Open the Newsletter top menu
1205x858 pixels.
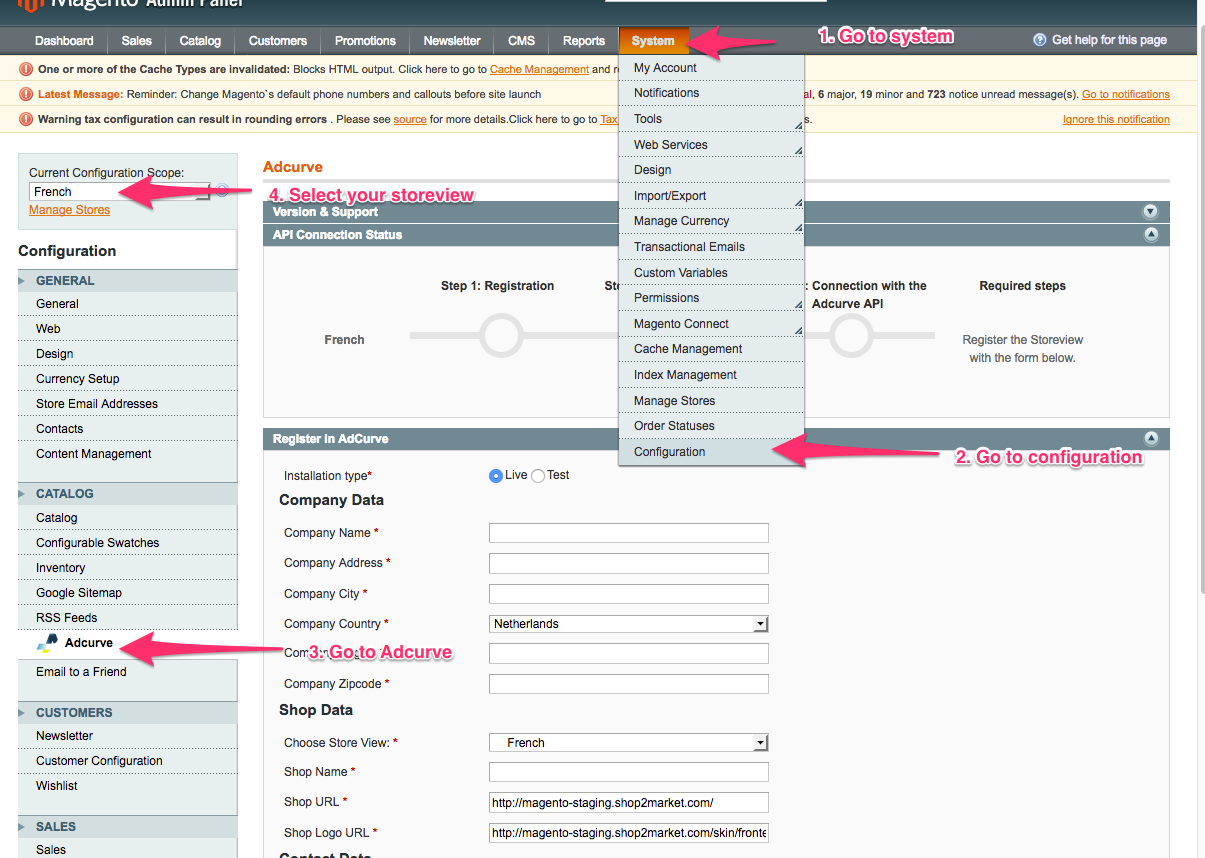[452, 41]
